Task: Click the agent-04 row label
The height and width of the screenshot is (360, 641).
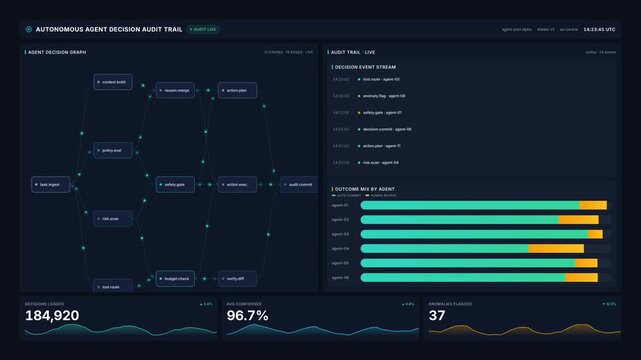Action: tap(340, 248)
